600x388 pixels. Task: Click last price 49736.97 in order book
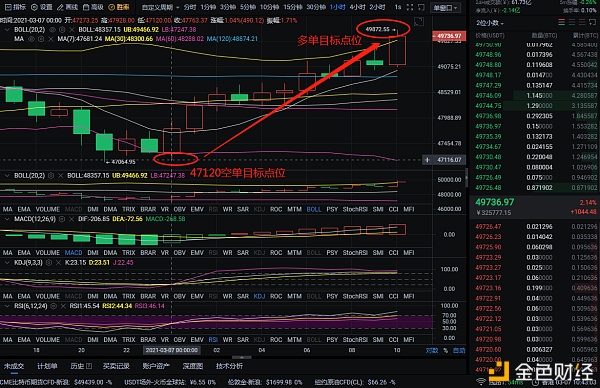[494, 202]
